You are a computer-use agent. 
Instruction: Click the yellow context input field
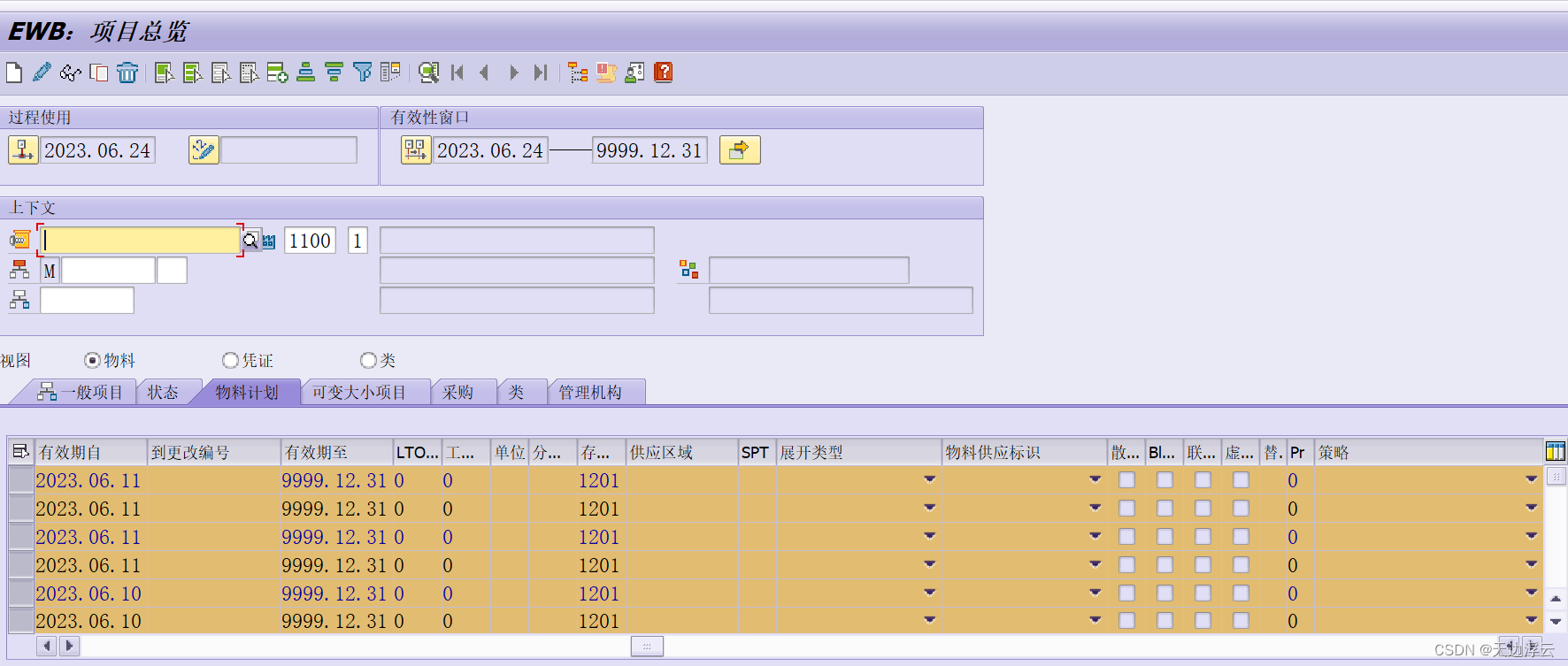[x=140, y=241]
